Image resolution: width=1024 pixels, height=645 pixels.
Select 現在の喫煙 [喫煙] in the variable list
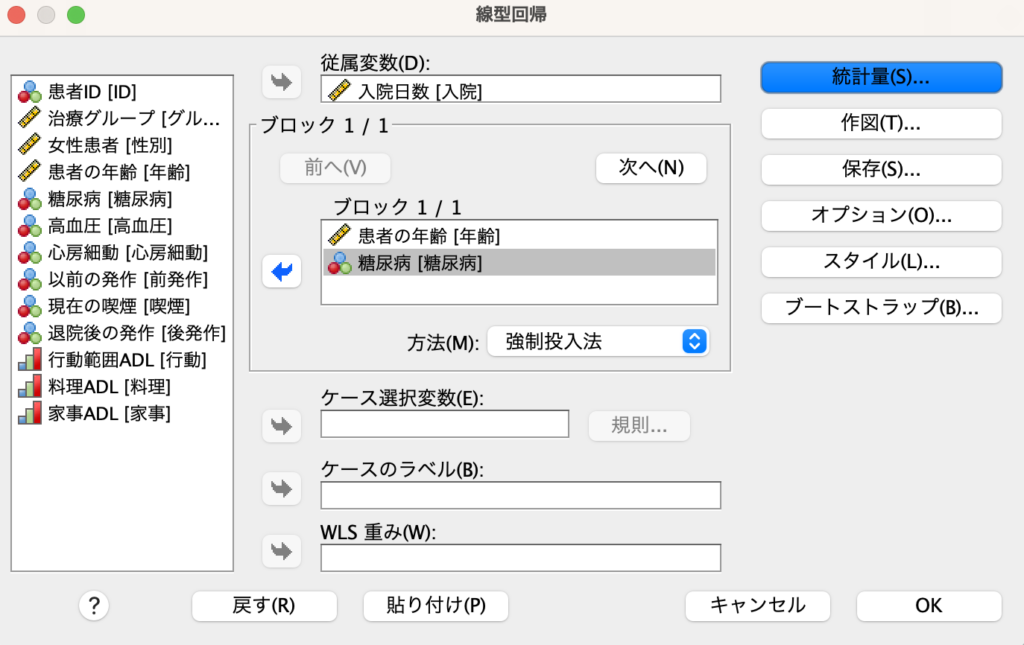pos(119,306)
